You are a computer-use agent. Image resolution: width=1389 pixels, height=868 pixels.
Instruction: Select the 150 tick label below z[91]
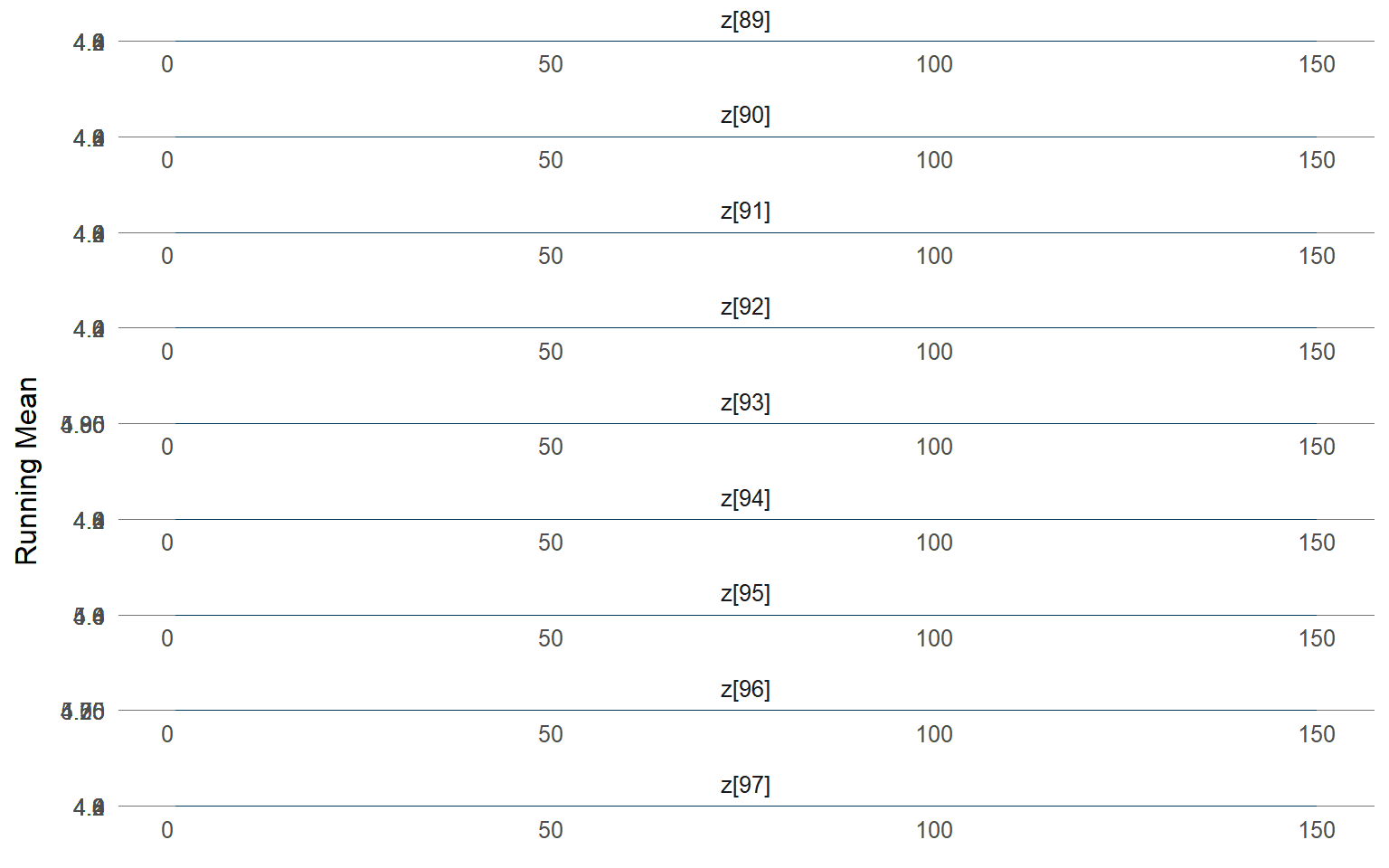(x=1317, y=257)
